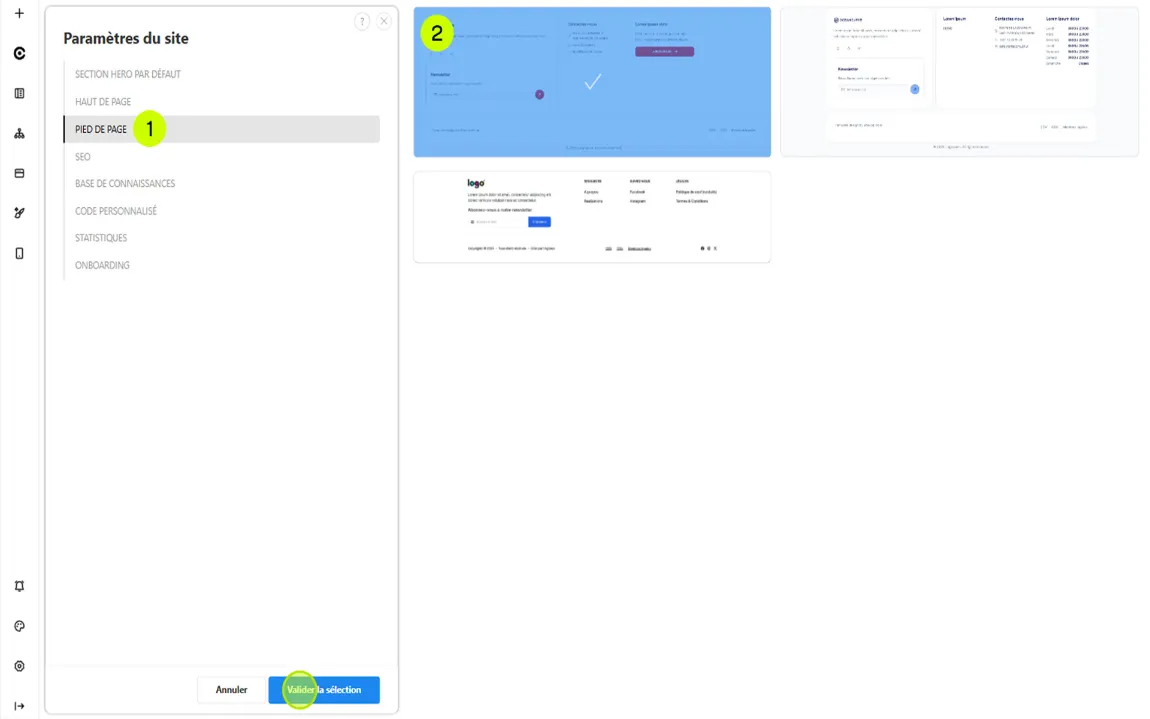Choose the white footer template with logo
This screenshot has height=719, width=1150.
click(592, 217)
